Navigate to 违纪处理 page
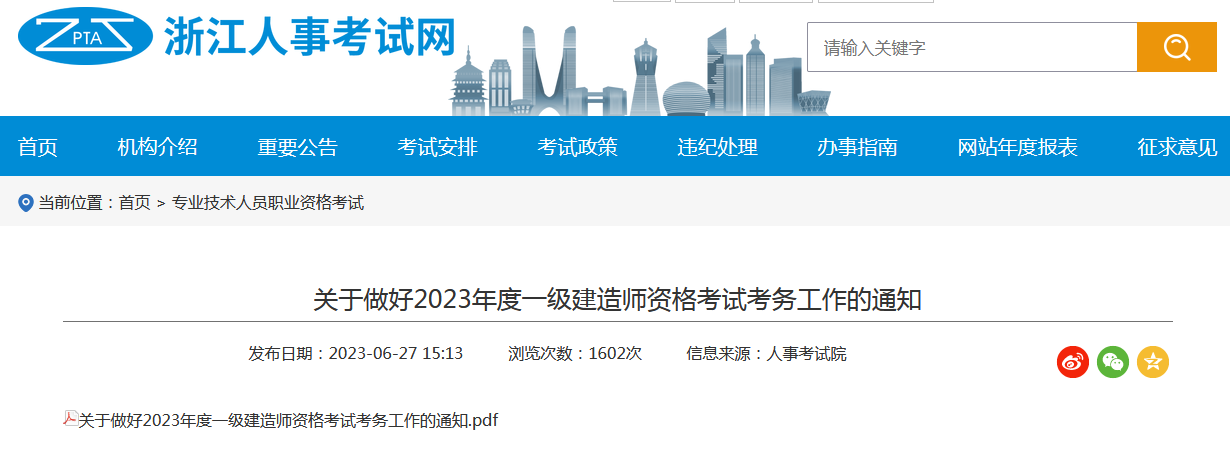 [718, 147]
